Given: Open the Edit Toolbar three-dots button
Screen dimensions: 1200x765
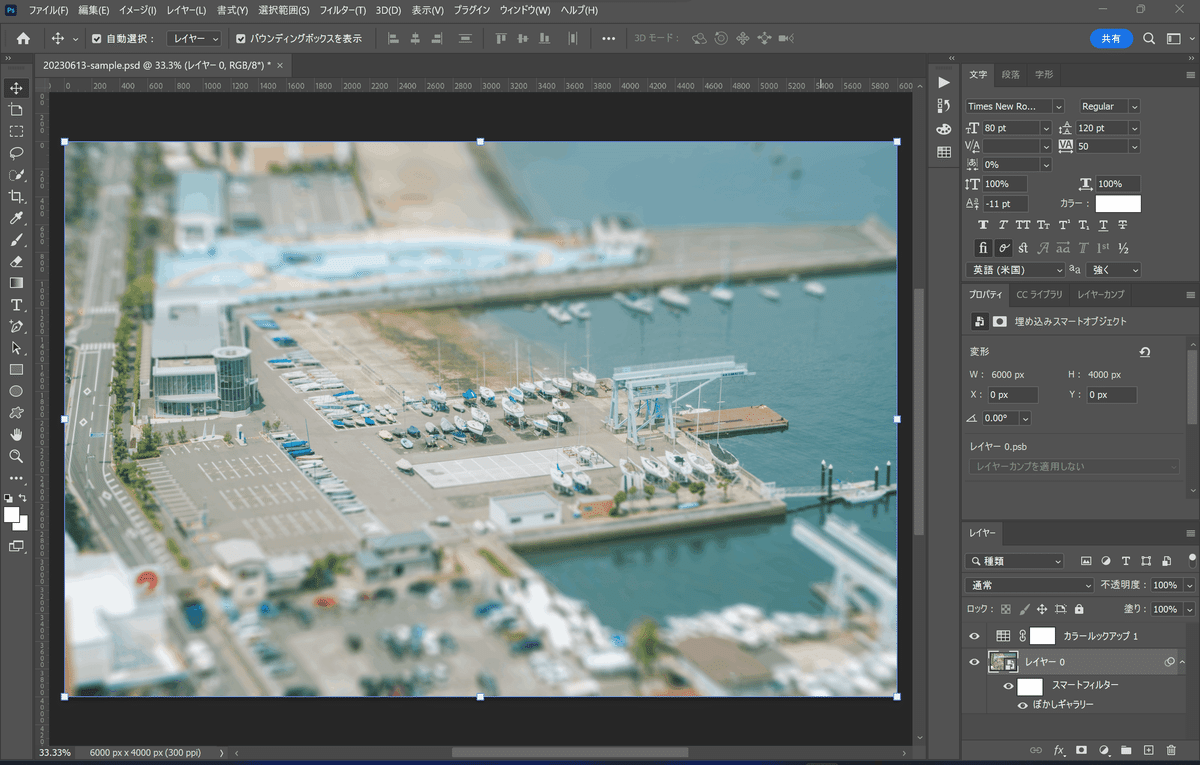Looking at the screenshot, I should tap(16, 478).
